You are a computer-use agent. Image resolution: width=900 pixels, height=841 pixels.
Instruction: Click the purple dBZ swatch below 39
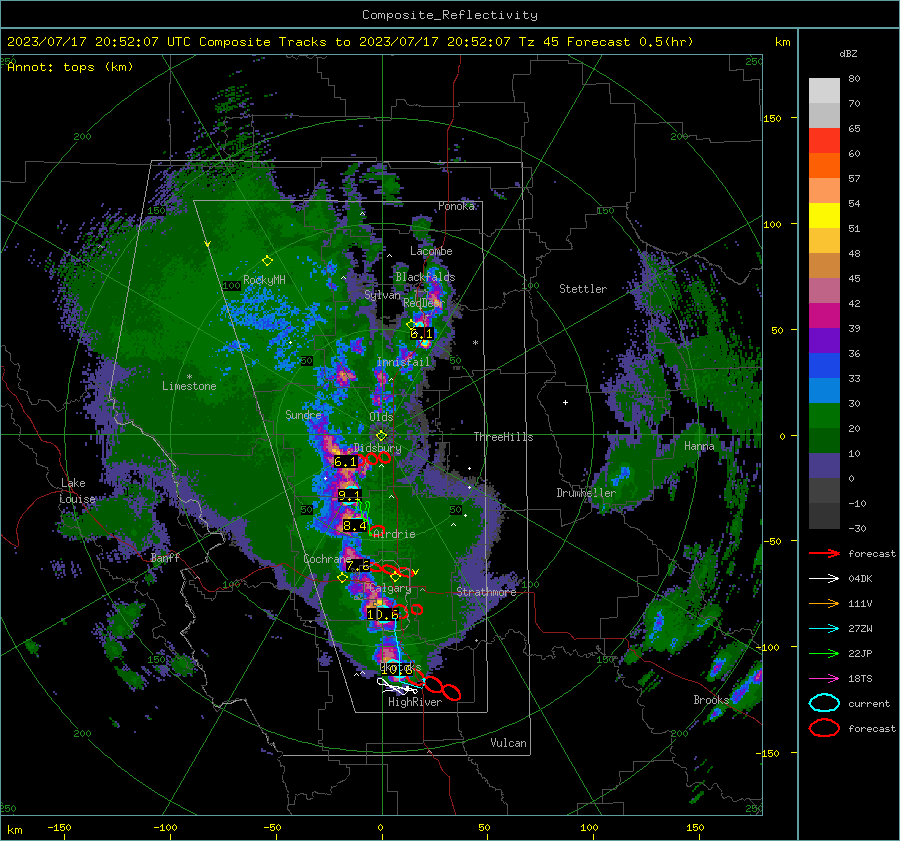[x=824, y=340]
